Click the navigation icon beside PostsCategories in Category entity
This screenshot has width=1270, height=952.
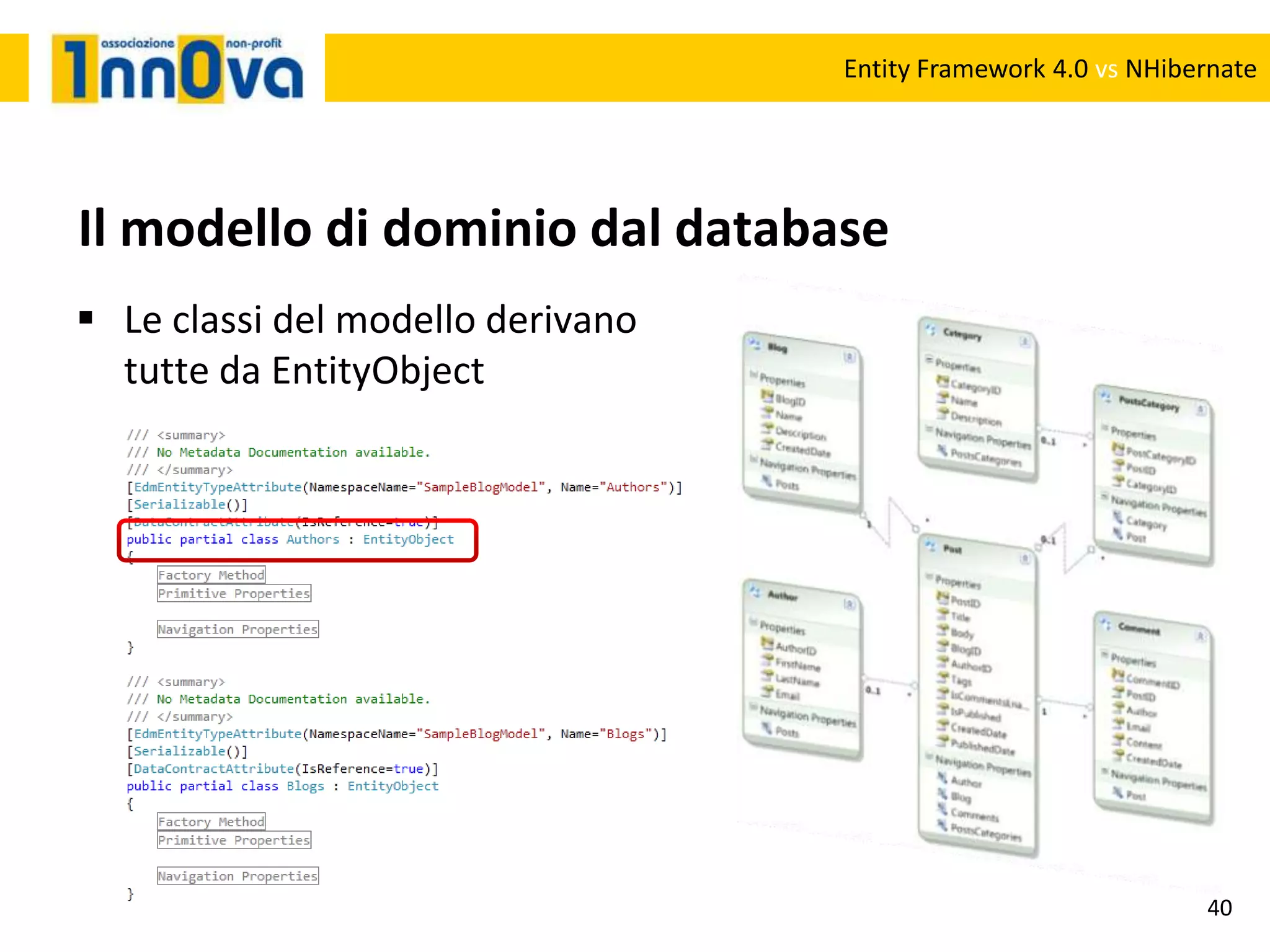pyautogui.click(x=943, y=451)
